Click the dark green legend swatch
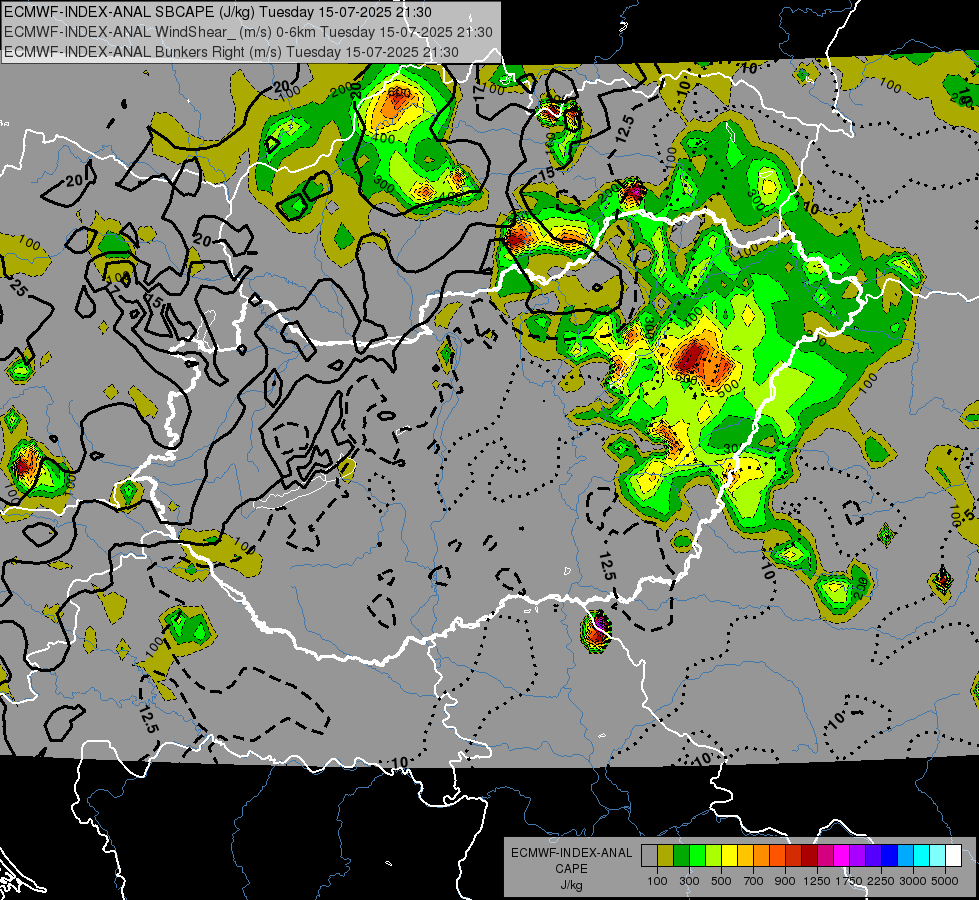 pos(682,856)
